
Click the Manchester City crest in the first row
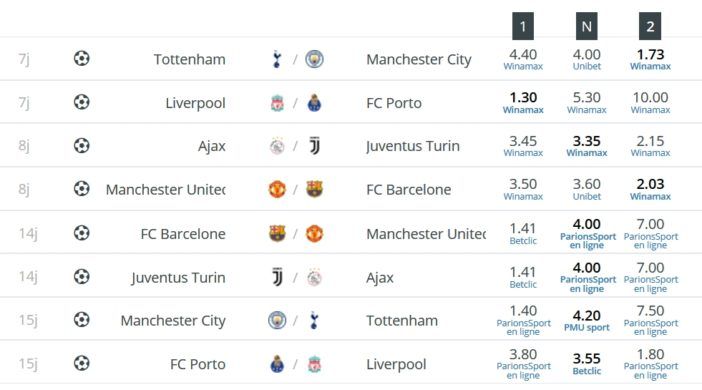tap(314, 59)
